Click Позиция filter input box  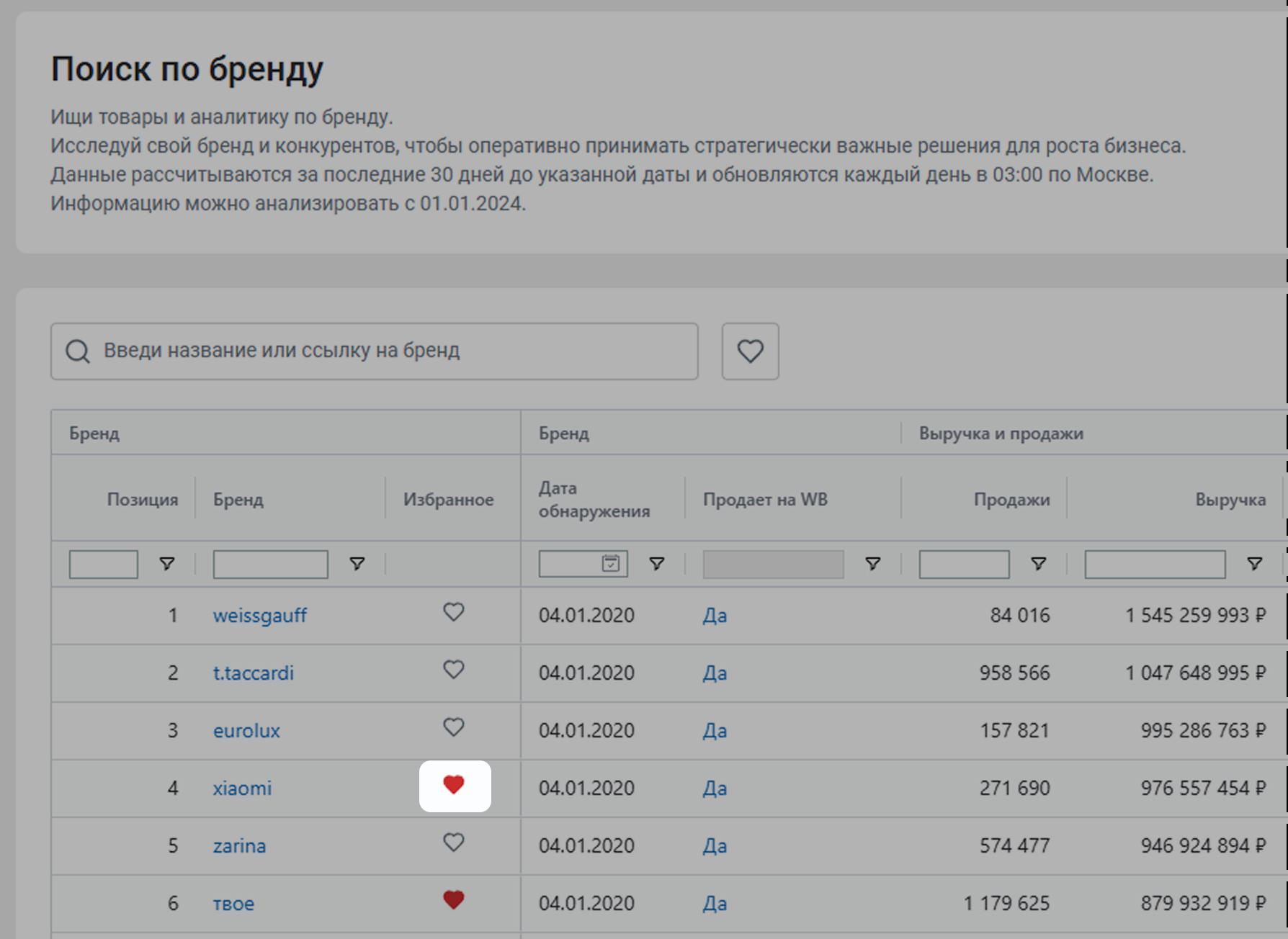(104, 564)
